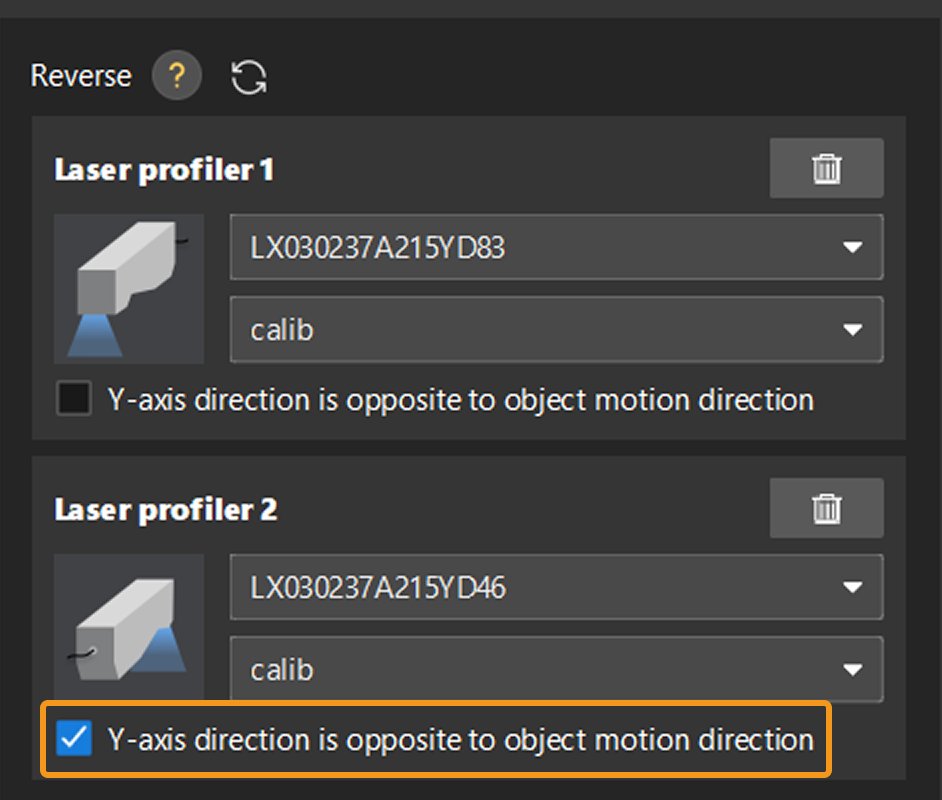Open the LX030237A215YD83 serial number dropdown

(540, 247)
